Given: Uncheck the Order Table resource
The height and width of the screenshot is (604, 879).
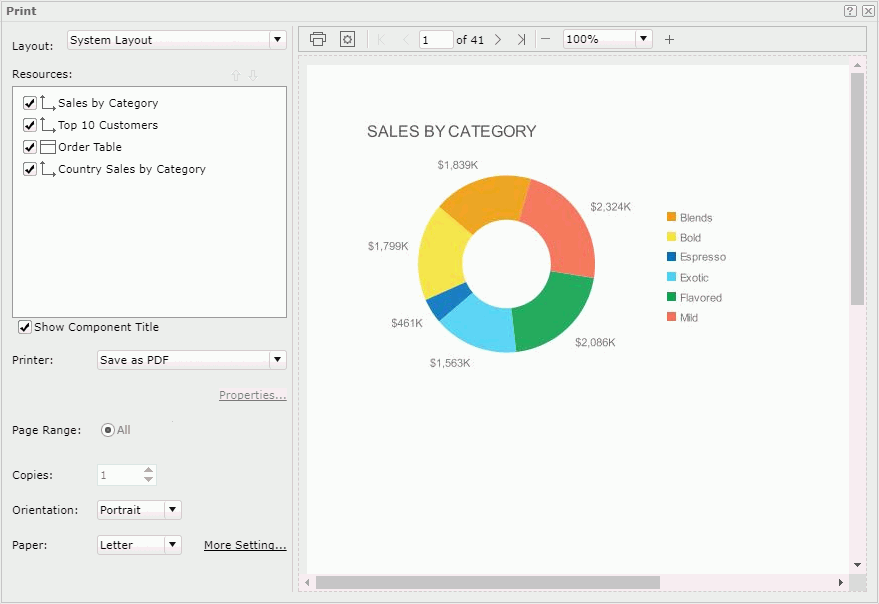Looking at the screenshot, I should pyautogui.click(x=29, y=146).
